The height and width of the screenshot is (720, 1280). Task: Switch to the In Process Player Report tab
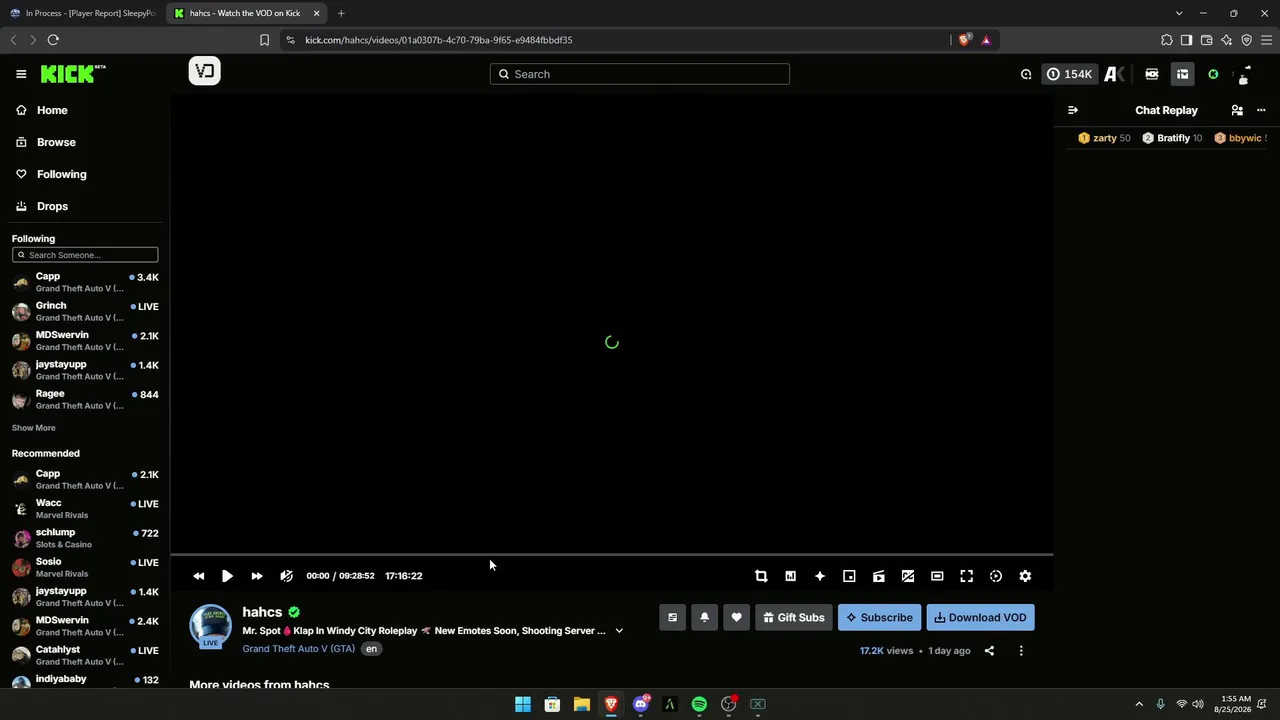point(83,13)
